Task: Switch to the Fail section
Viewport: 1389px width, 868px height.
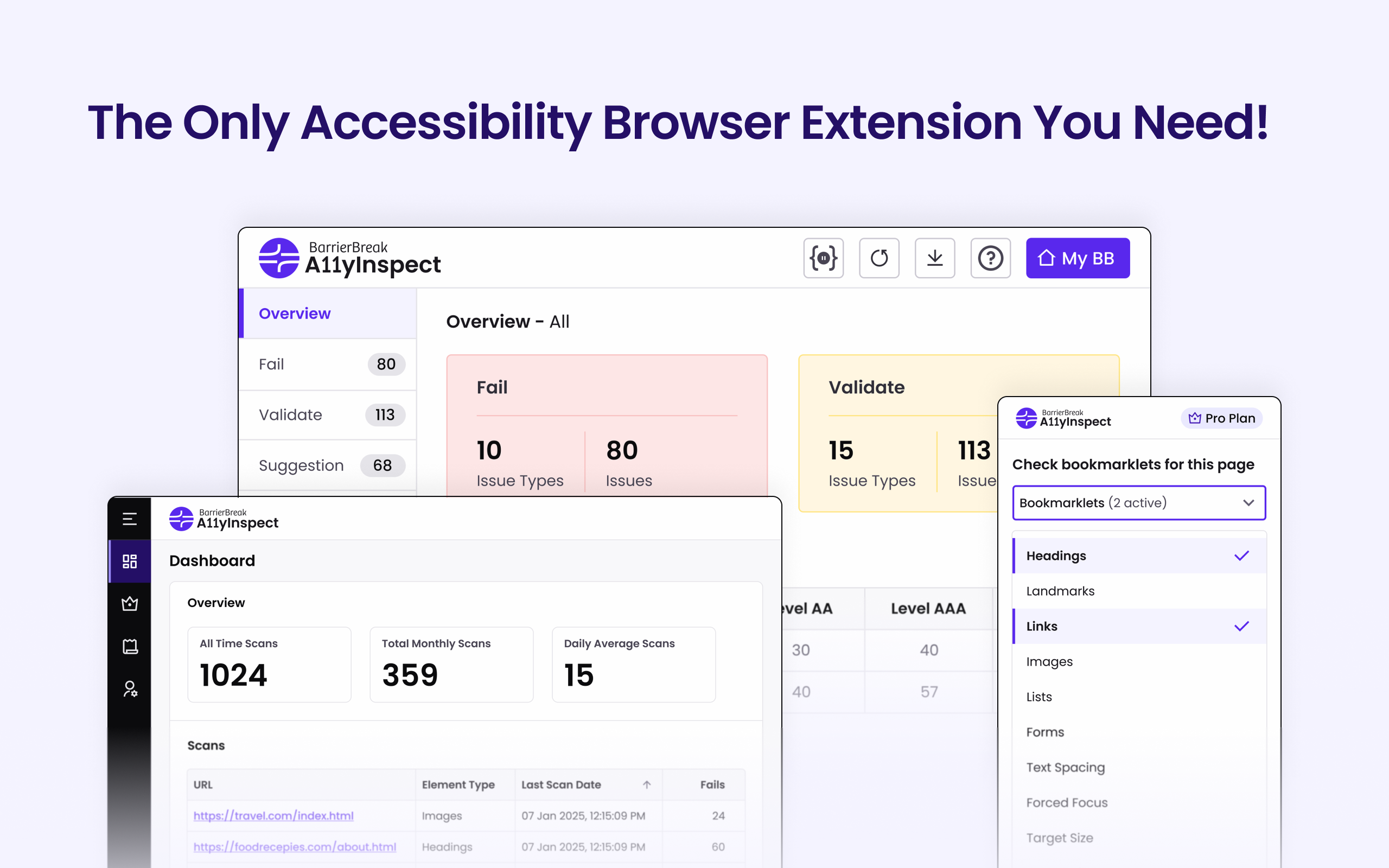Action: coord(327,364)
